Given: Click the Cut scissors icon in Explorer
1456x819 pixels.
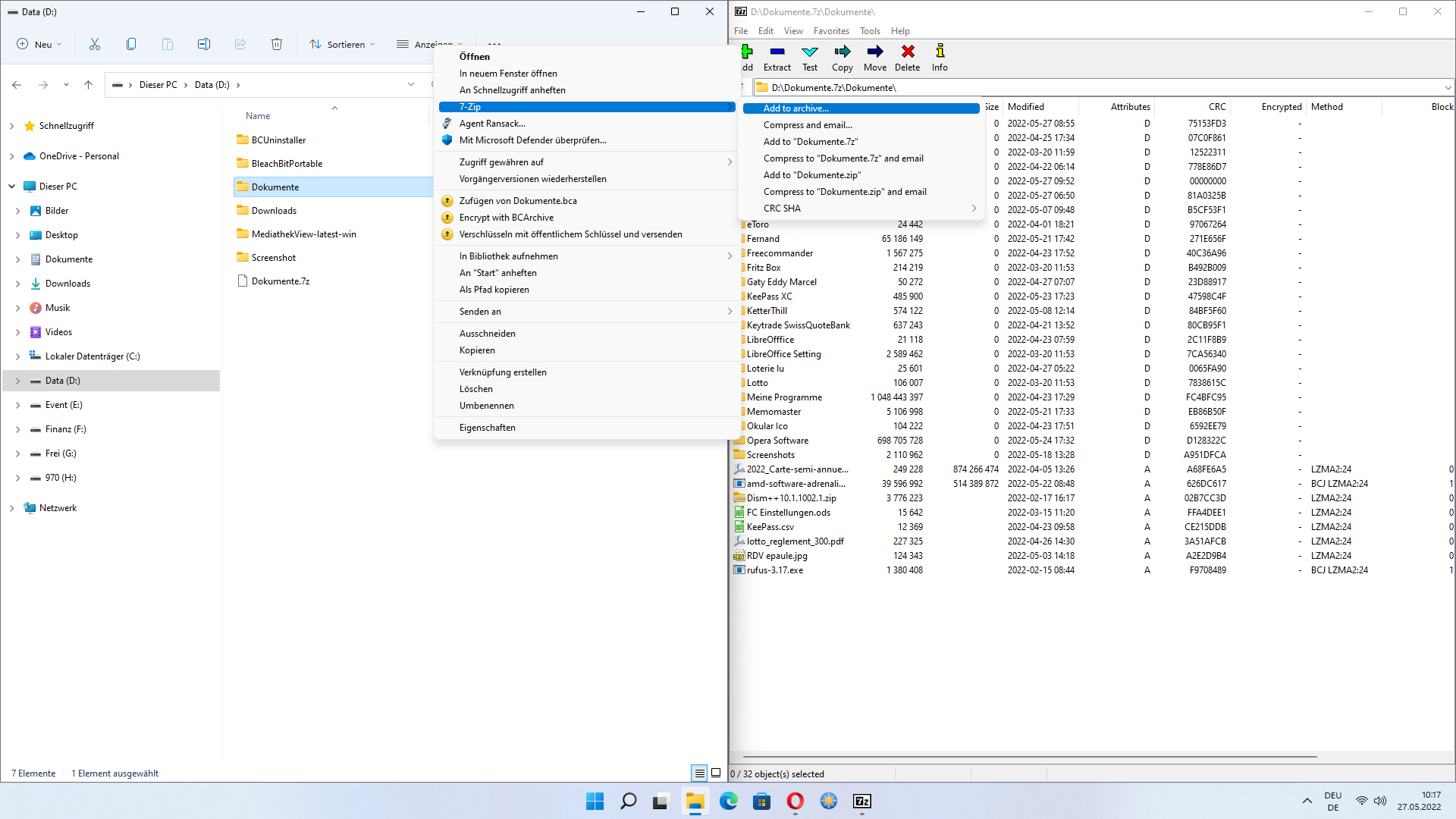Looking at the screenshot, I should point(95,44).
